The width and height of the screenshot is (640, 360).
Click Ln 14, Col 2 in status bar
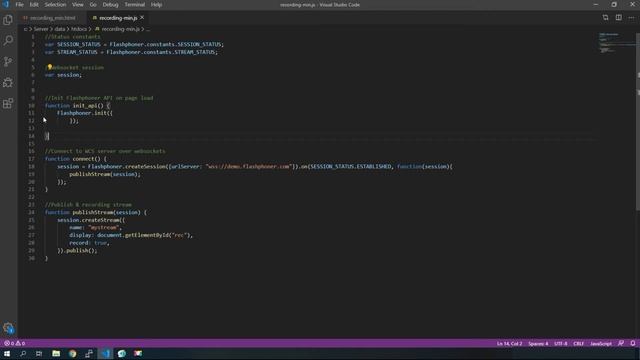point(509,343)
